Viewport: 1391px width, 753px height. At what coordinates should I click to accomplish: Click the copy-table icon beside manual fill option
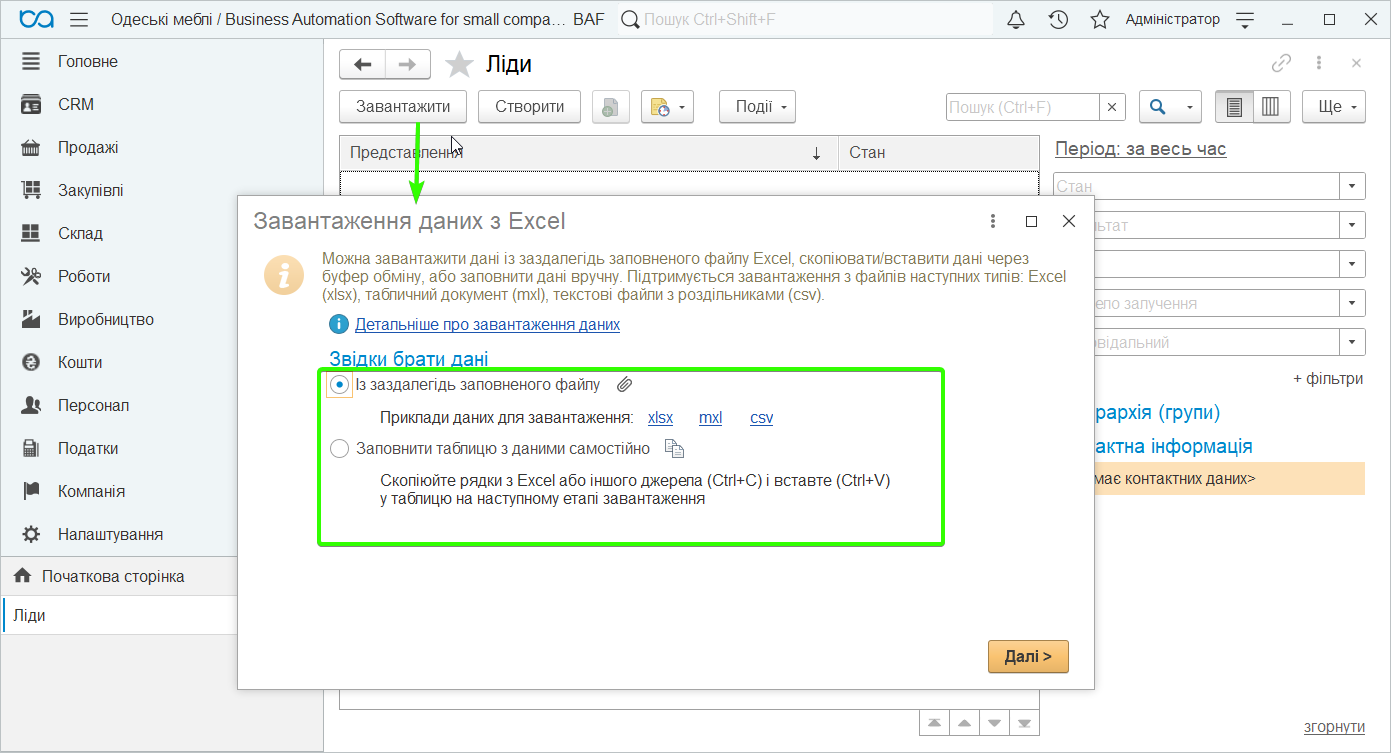point(675,448)
